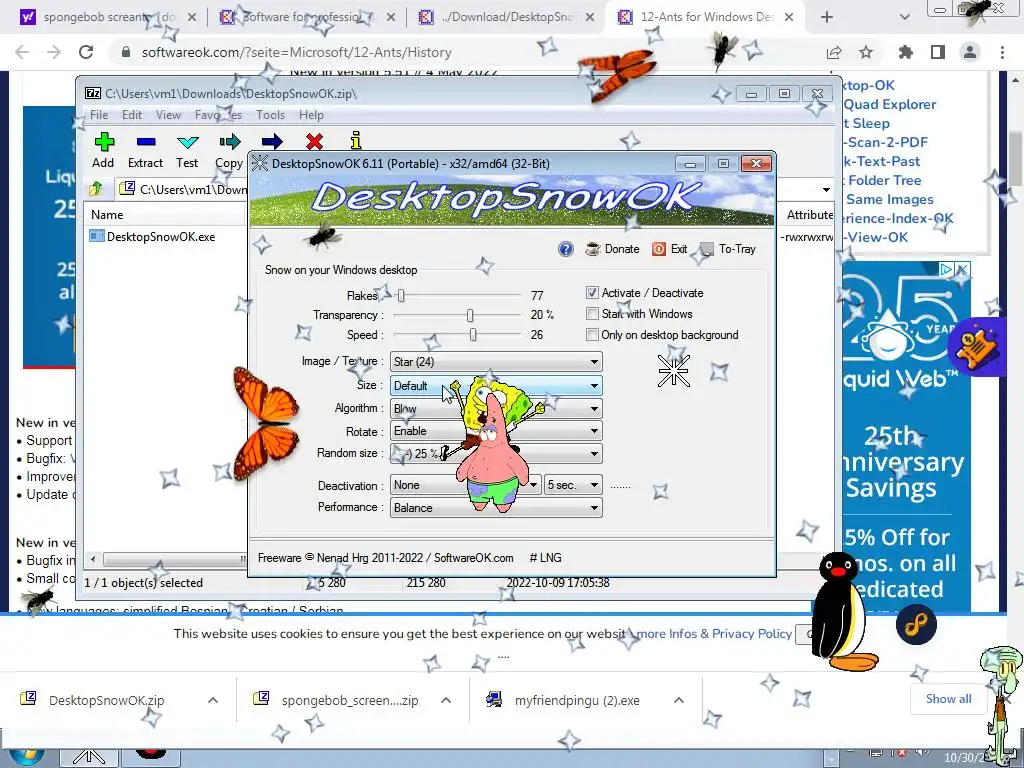Enable Start with Windows checkbox
This screenshot has height=768, width=1024.
click(592, 314)
